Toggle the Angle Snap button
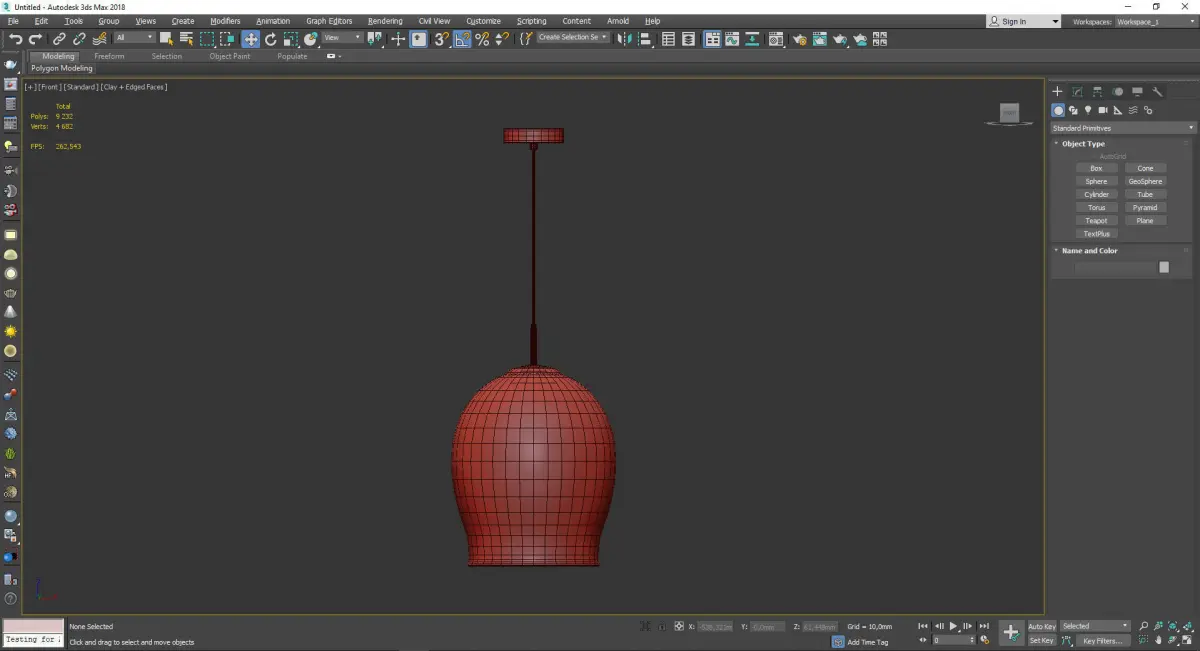Image resolution: width=1200 pixels, height=651 pixels. click(462, 39)
